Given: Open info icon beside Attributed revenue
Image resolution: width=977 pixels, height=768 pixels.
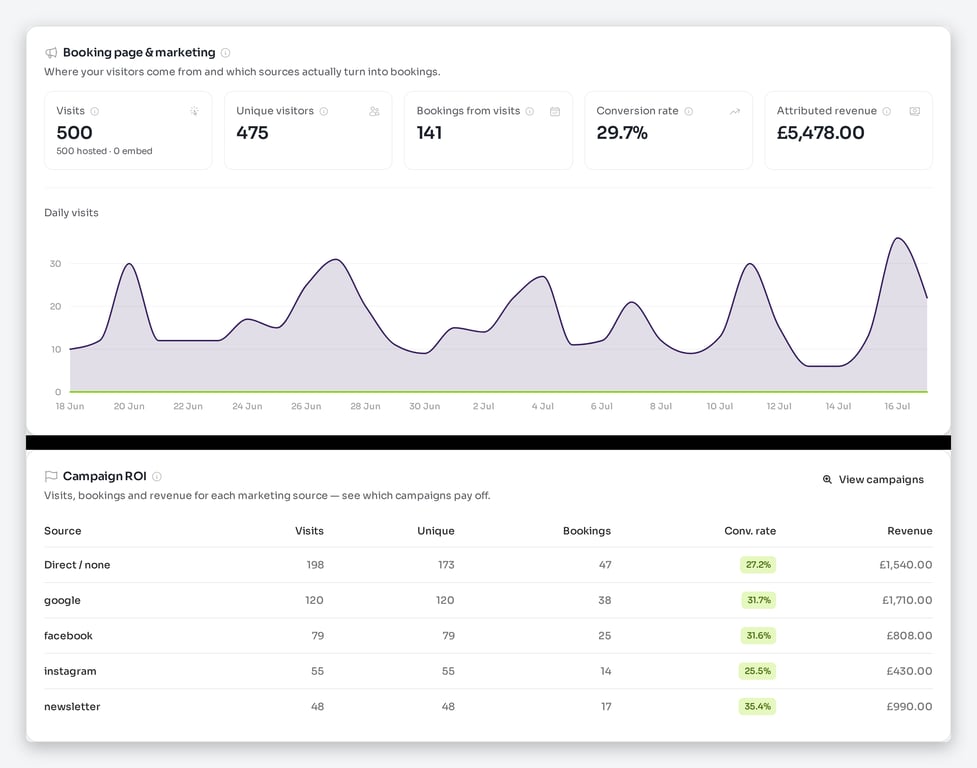Looking at the screenshot, I should (887, 111).
